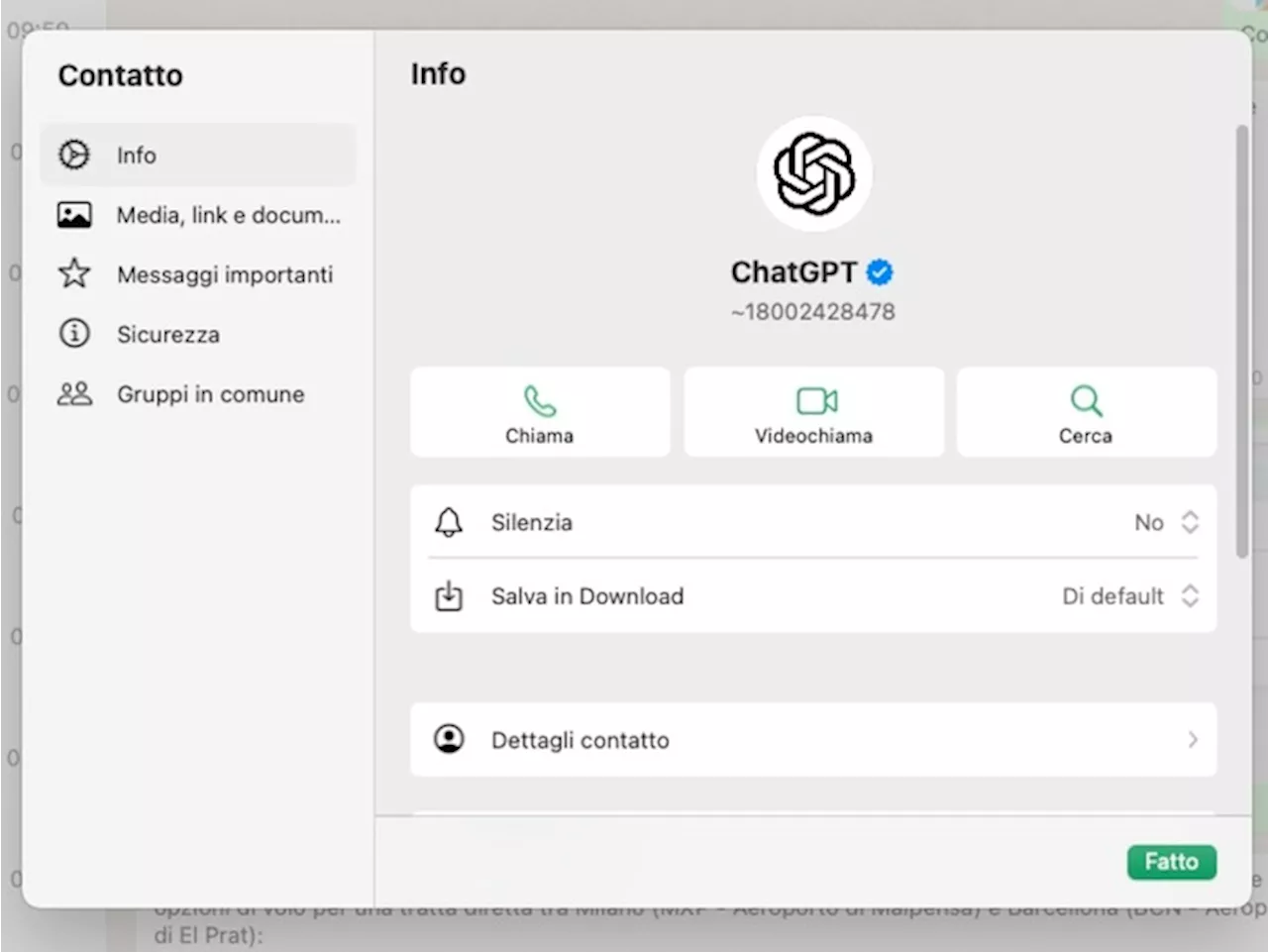
Task: Click the ChatGPT profile picture
Action: (814, 174)
